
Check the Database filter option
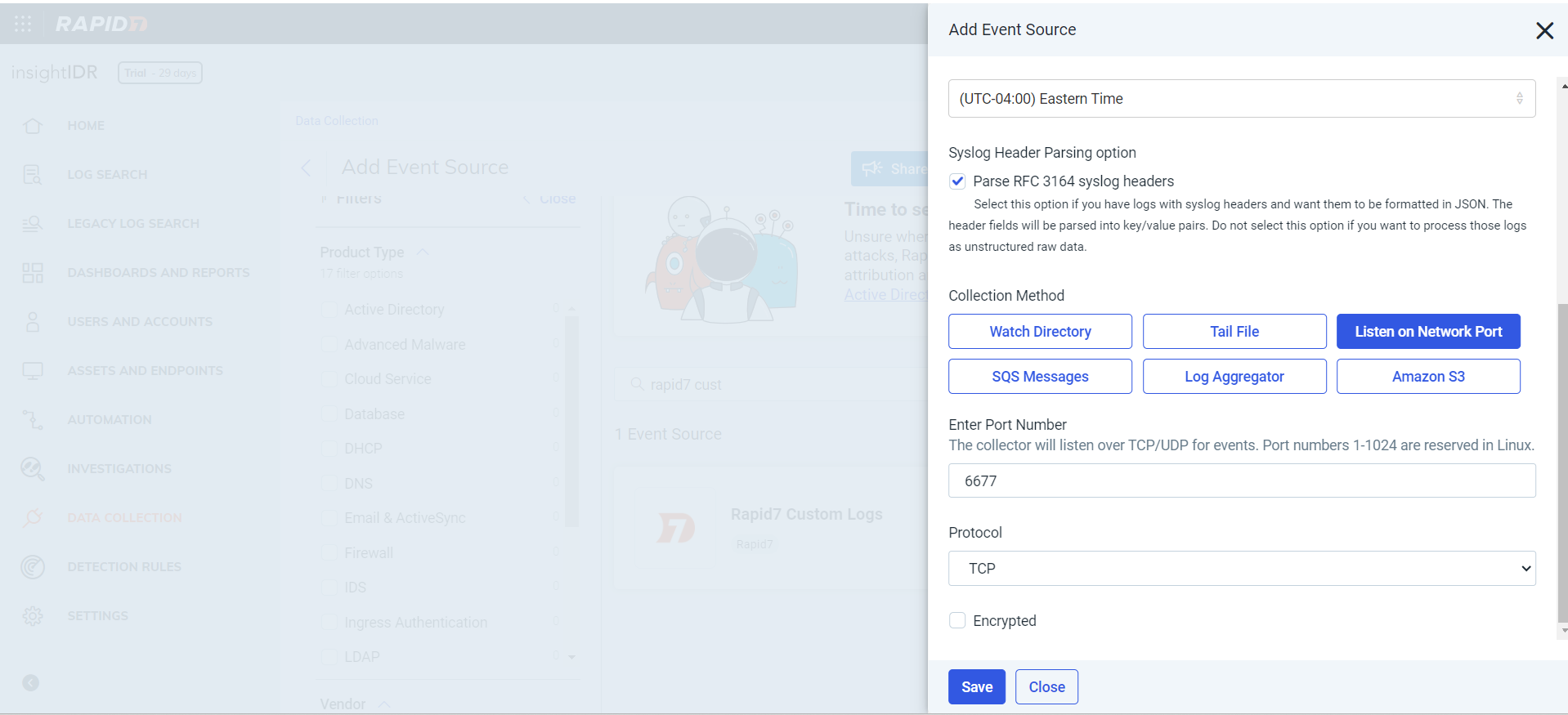point(329,414)
